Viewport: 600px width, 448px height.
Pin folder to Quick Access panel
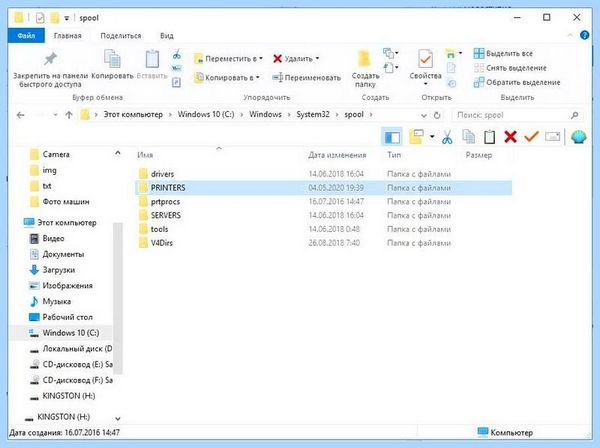[x=51, y=69]
